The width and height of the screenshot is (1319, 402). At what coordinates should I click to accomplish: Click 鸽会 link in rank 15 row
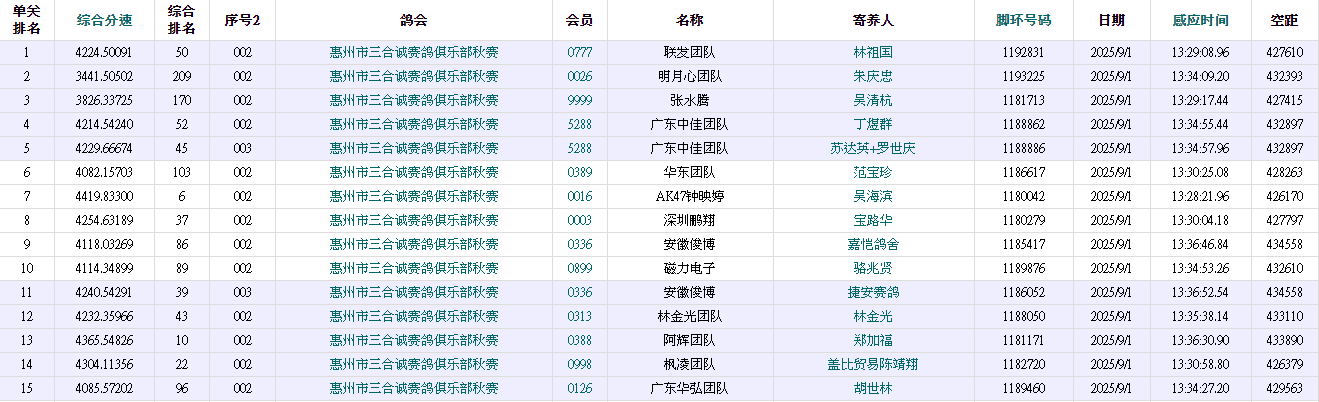(413, 388)
